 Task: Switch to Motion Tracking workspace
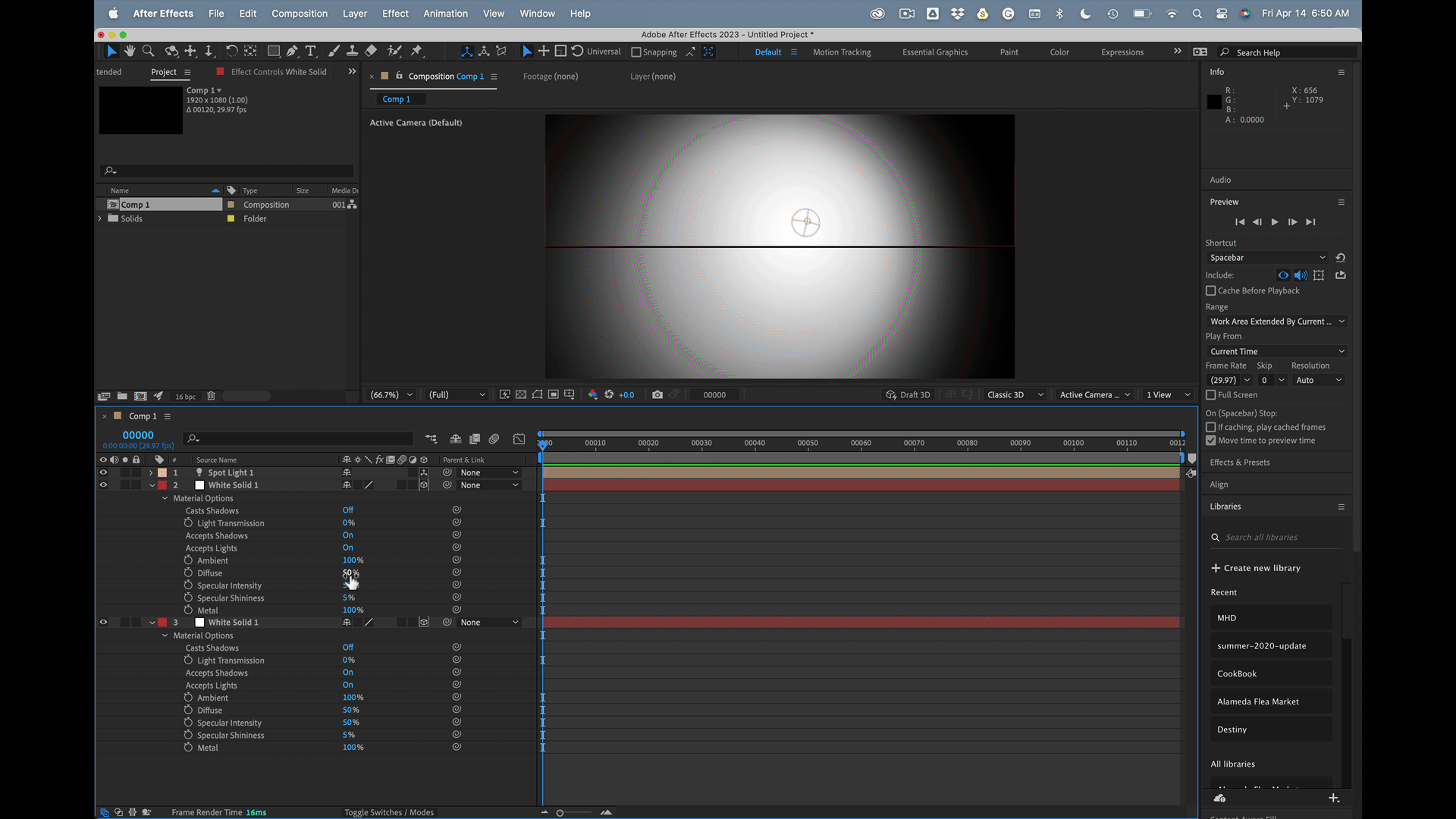[x=842, y=52]
